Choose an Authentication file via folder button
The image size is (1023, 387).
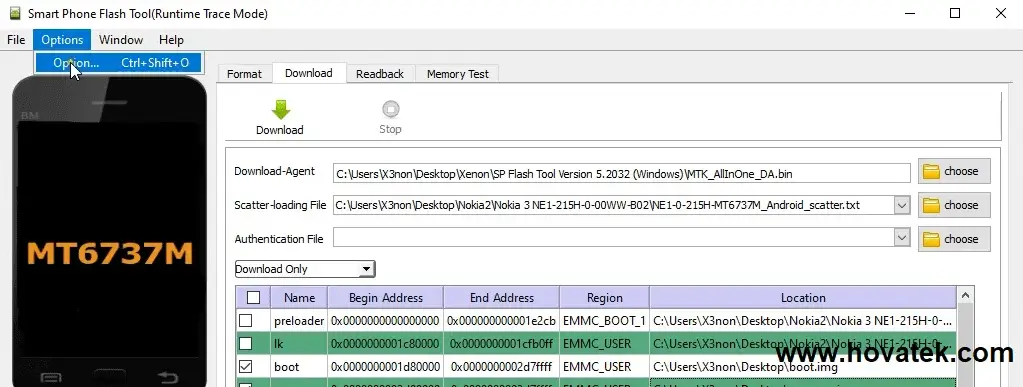[954, 239]
